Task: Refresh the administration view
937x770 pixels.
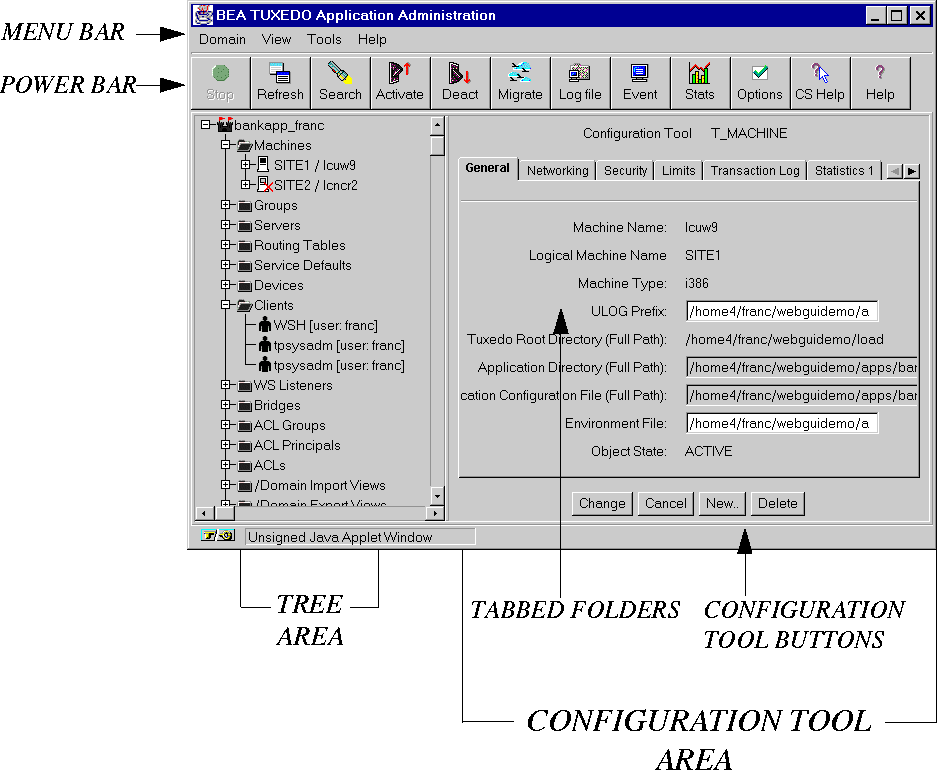Action: click(x=280, y=83)
